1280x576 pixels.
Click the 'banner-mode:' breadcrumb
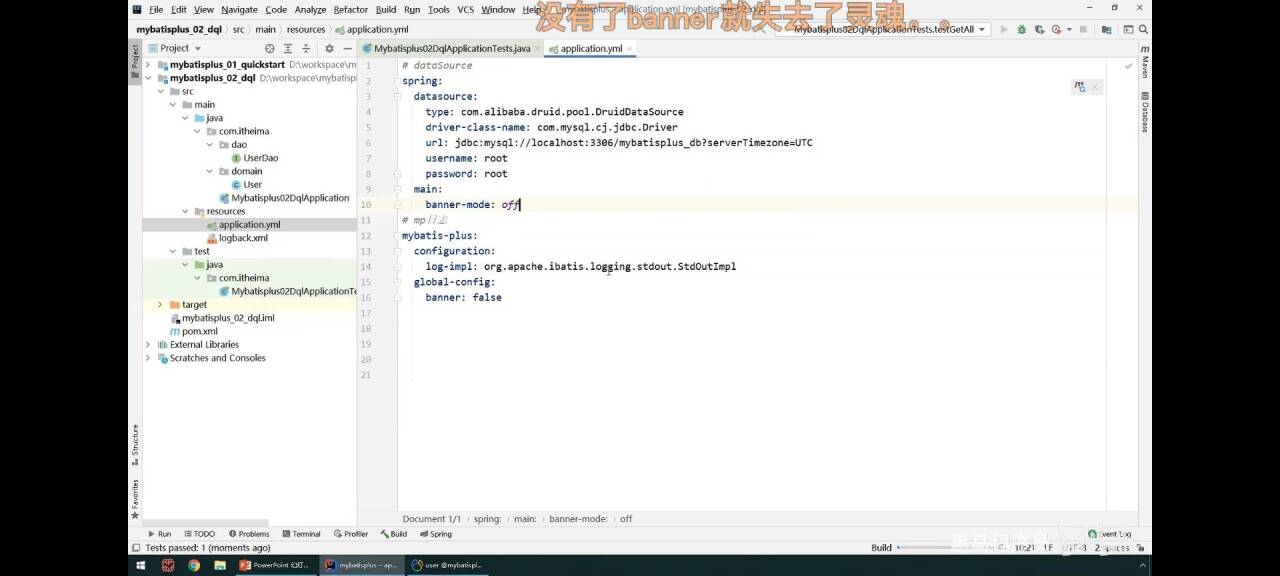[x=578, y=519]
